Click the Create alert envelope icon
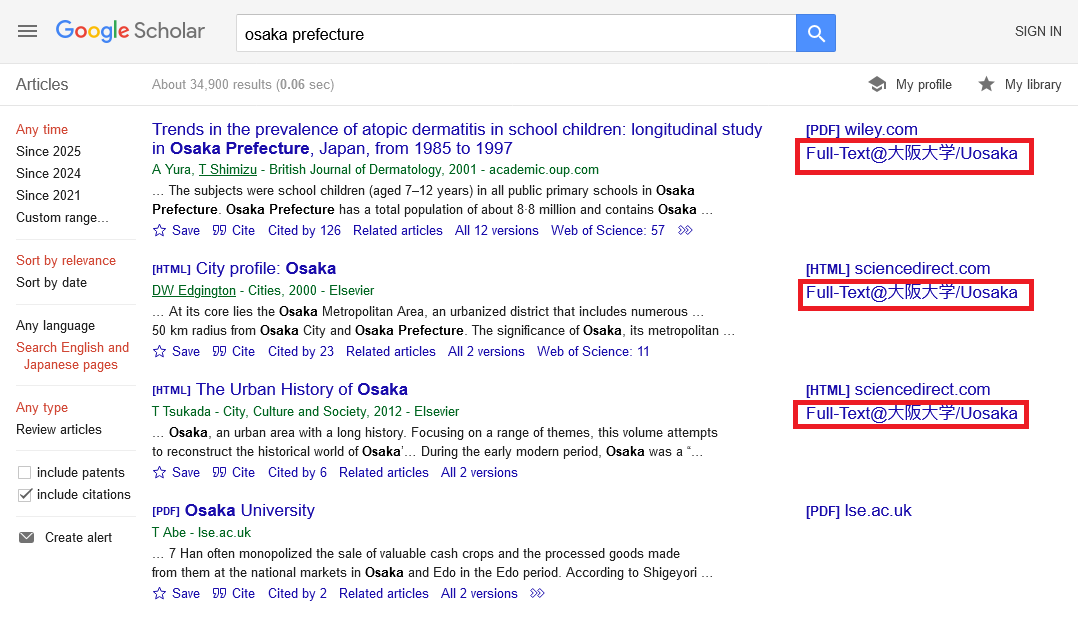This screenshot has height=626, width=1078. [x=27, y=537]
